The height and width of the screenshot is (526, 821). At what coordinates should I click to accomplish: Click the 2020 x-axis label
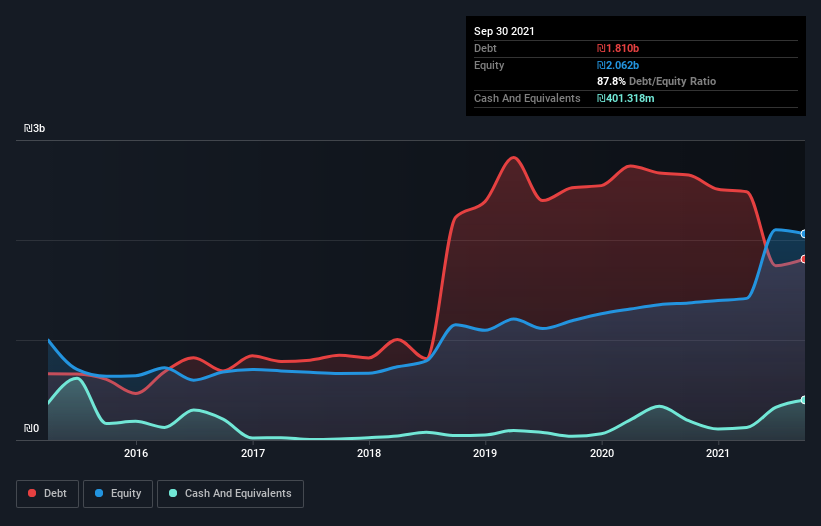[x=602, y=453]
